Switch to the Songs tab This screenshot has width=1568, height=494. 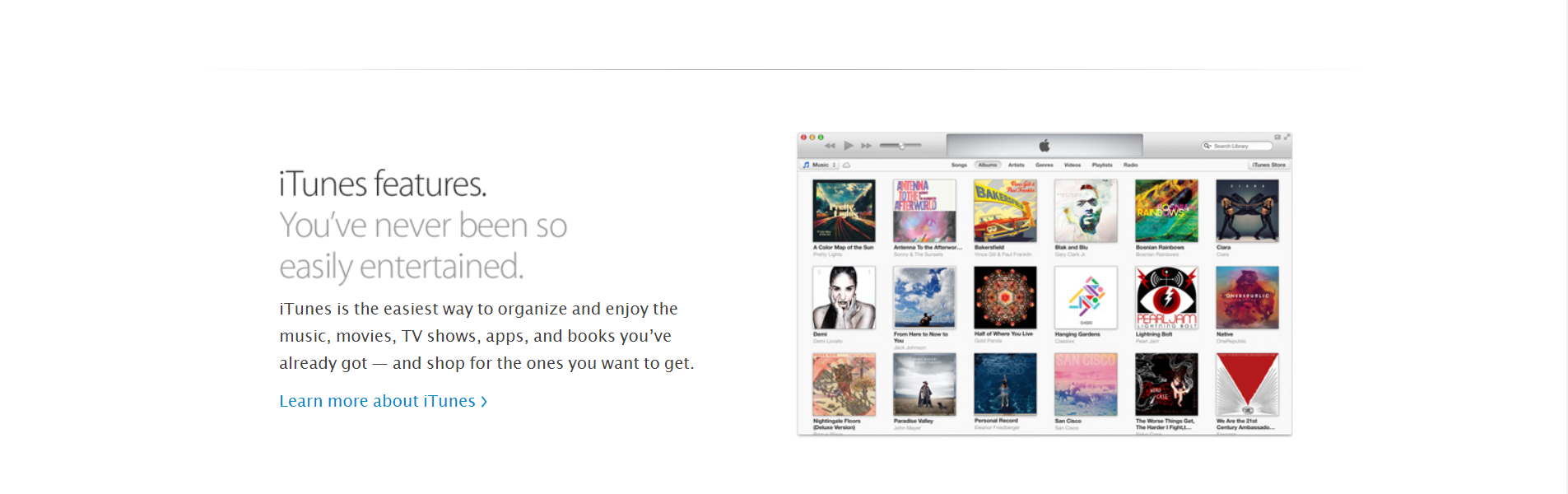959,165
